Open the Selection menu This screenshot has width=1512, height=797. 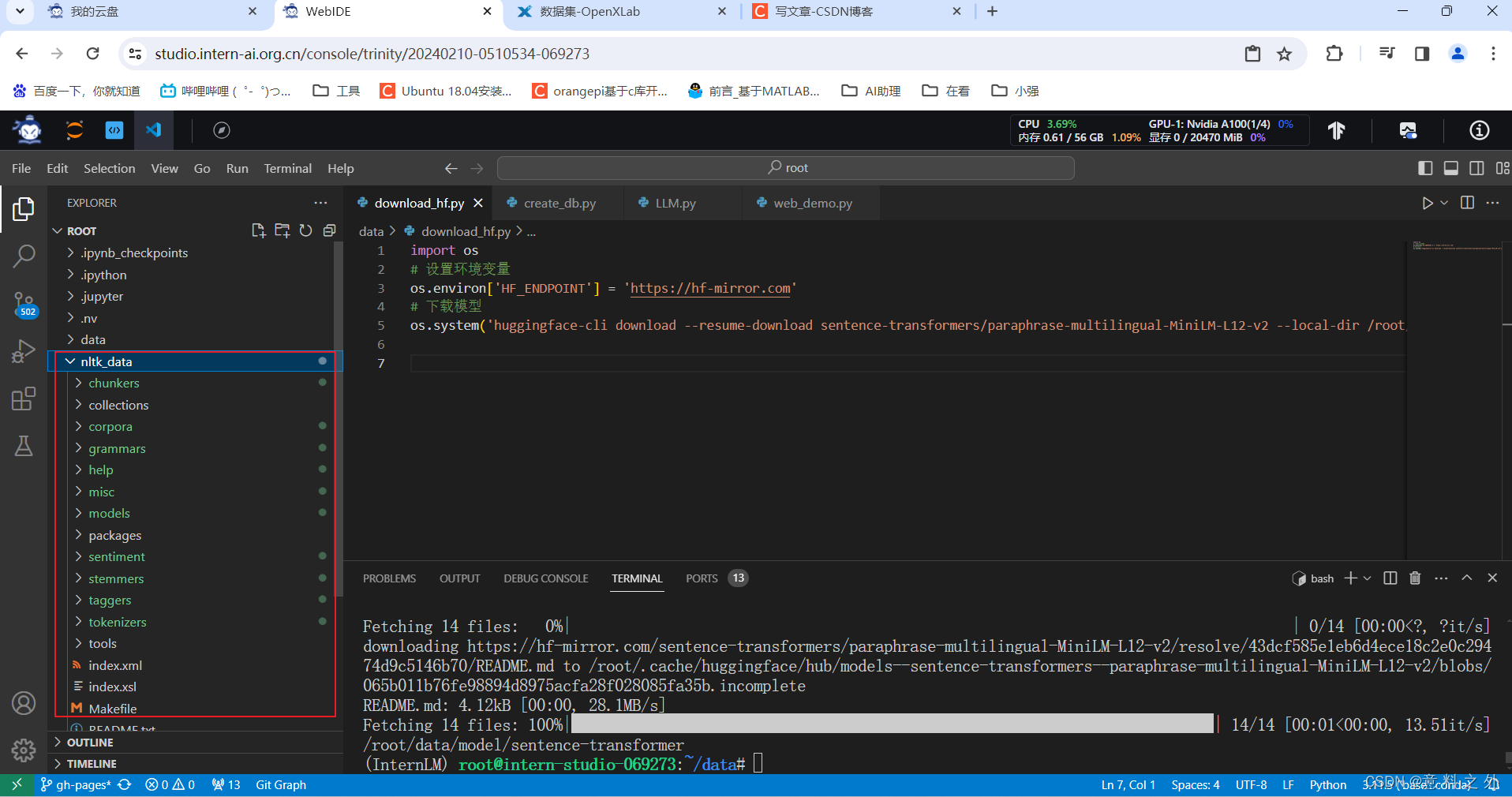[x=109, y=168]
